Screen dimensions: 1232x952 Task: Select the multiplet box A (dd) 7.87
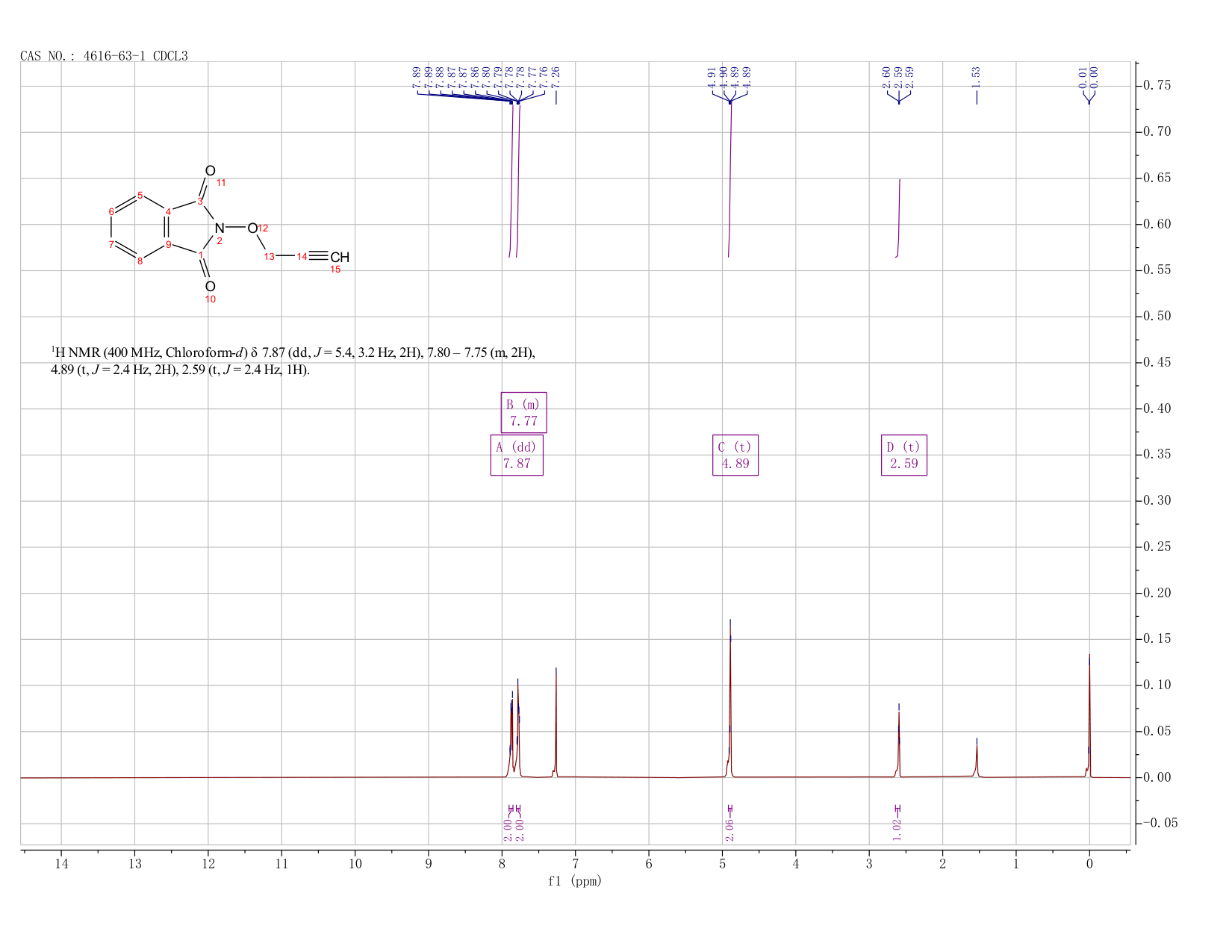point(517,455)
